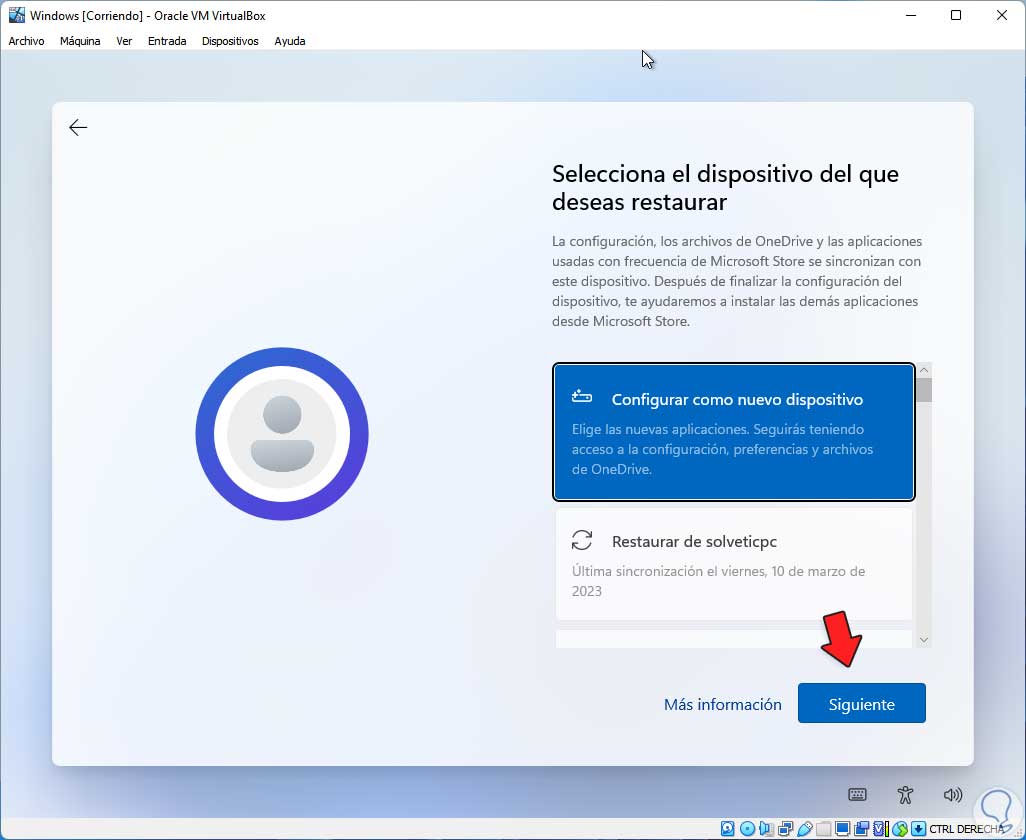The height and width of the screenshot is (840, 1026).
Task: Click the hard disk activity indicator
Action: click(x=728, y=829)
